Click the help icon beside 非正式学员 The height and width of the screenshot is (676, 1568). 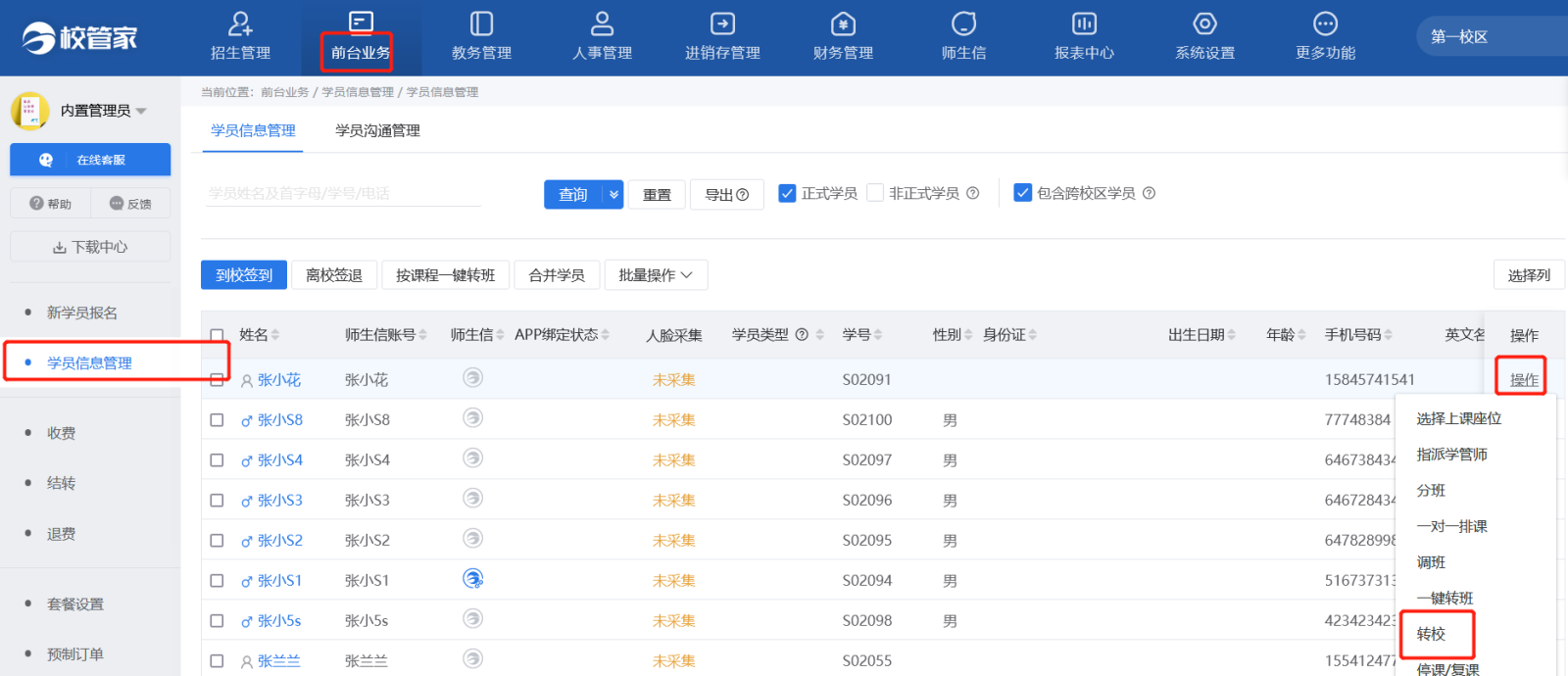(972, 193)
